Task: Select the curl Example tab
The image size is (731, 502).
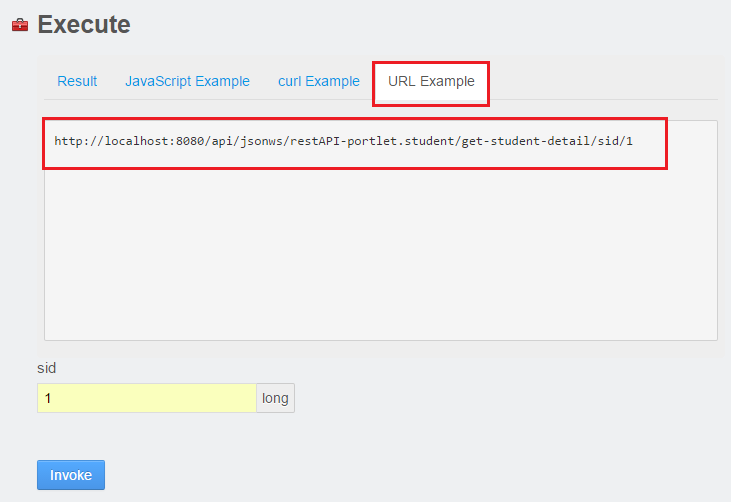Action: pos(319,81)
